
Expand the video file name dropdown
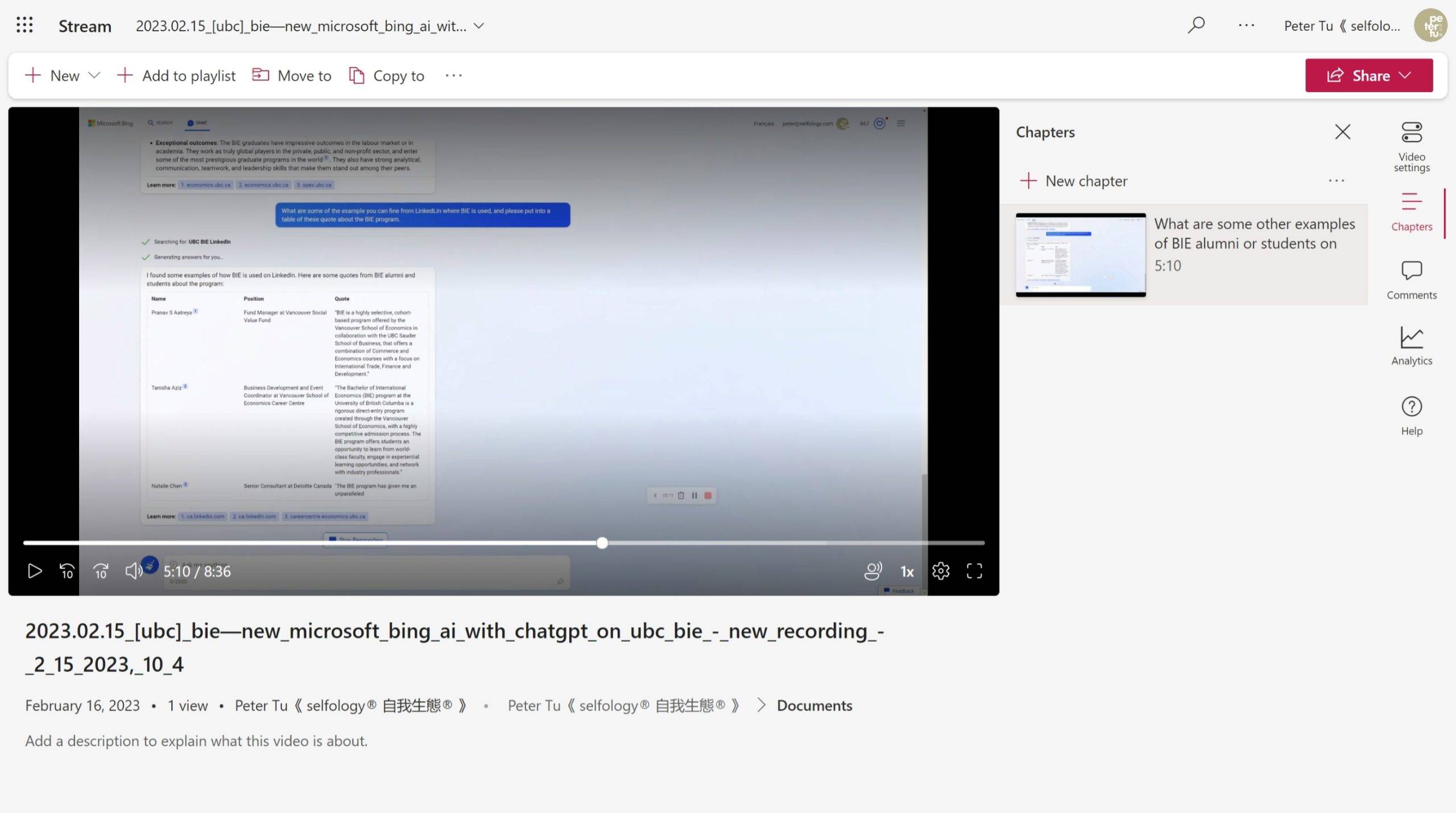coord(479,26)
